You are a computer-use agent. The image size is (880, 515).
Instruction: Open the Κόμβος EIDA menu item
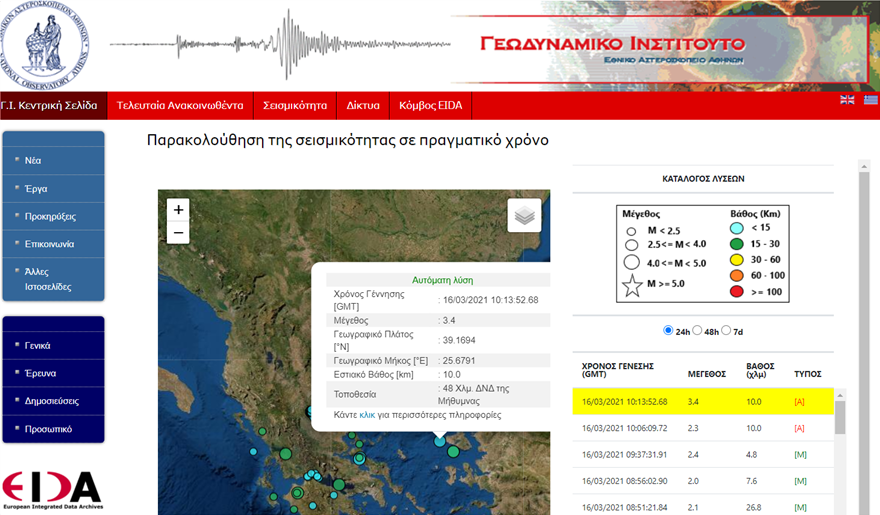click(x=429, y=105)
